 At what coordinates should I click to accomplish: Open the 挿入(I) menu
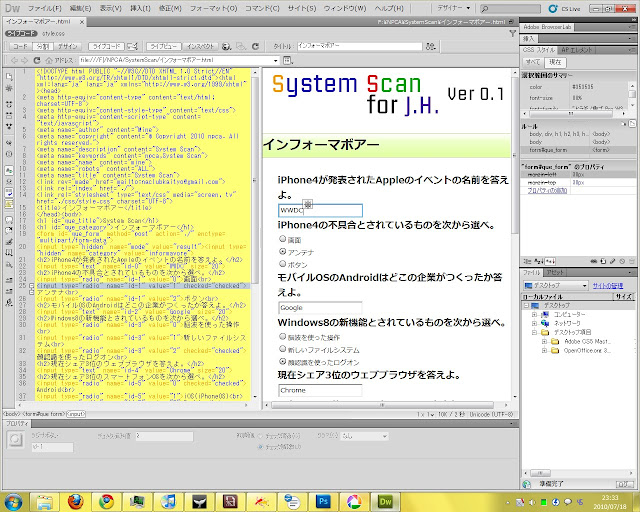[x=140, y=8]
